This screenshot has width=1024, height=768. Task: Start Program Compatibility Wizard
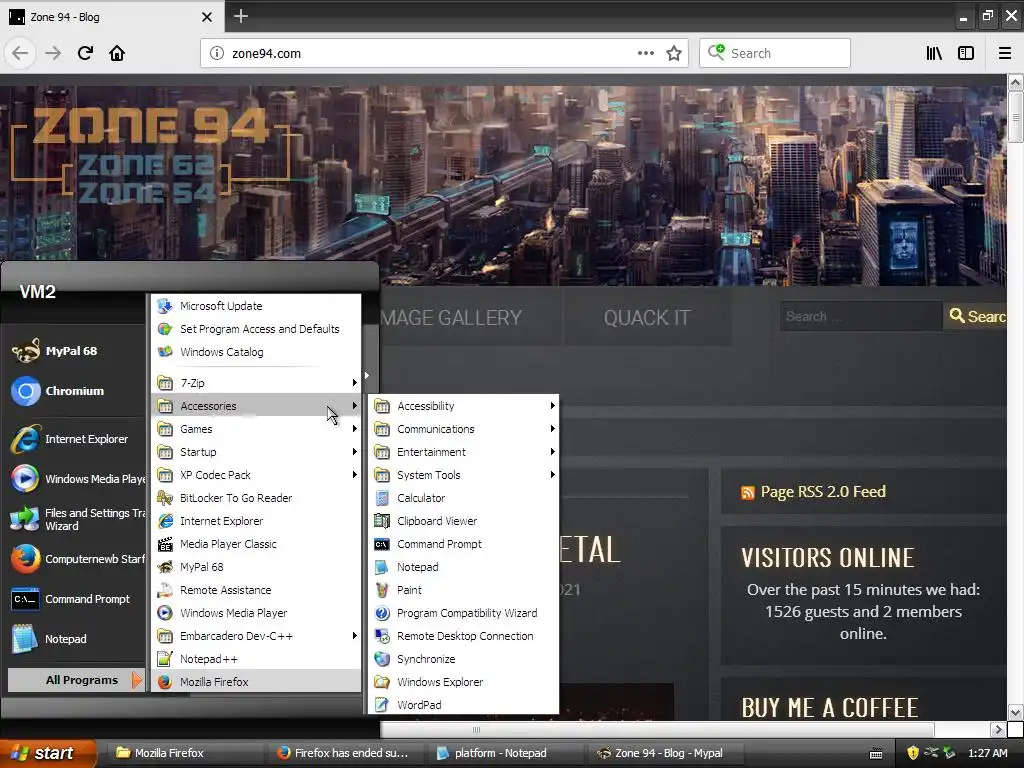pyautogui.click(x=463, y=613)
